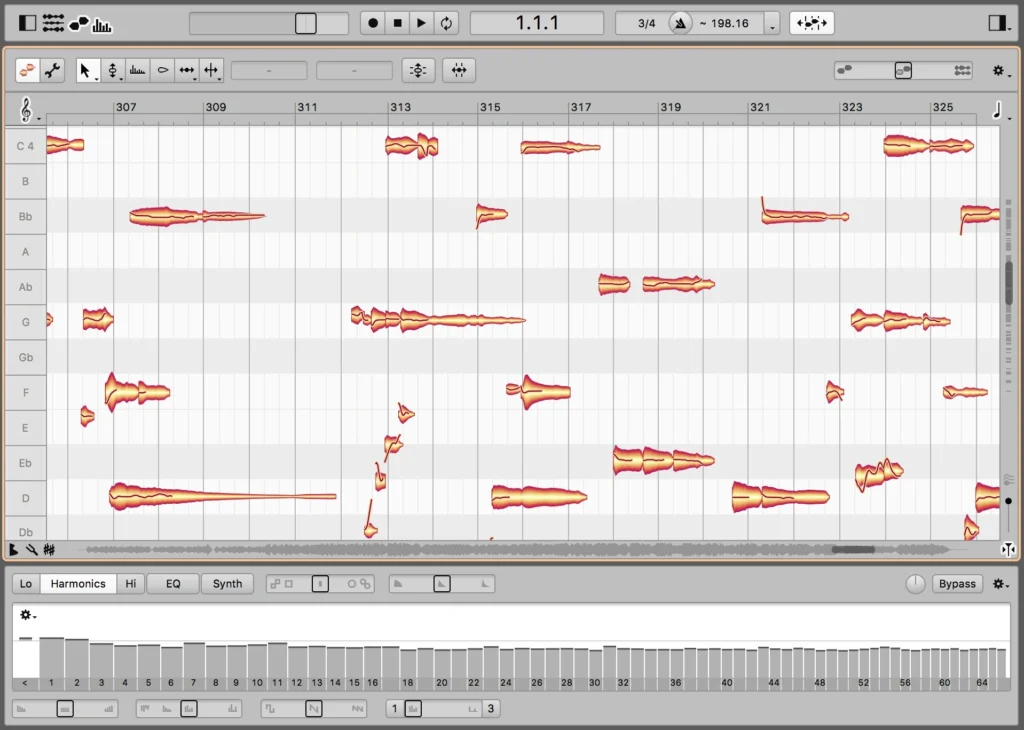Toggle the wrench edit mode button
1024x730 pixels.
(52, 70)
